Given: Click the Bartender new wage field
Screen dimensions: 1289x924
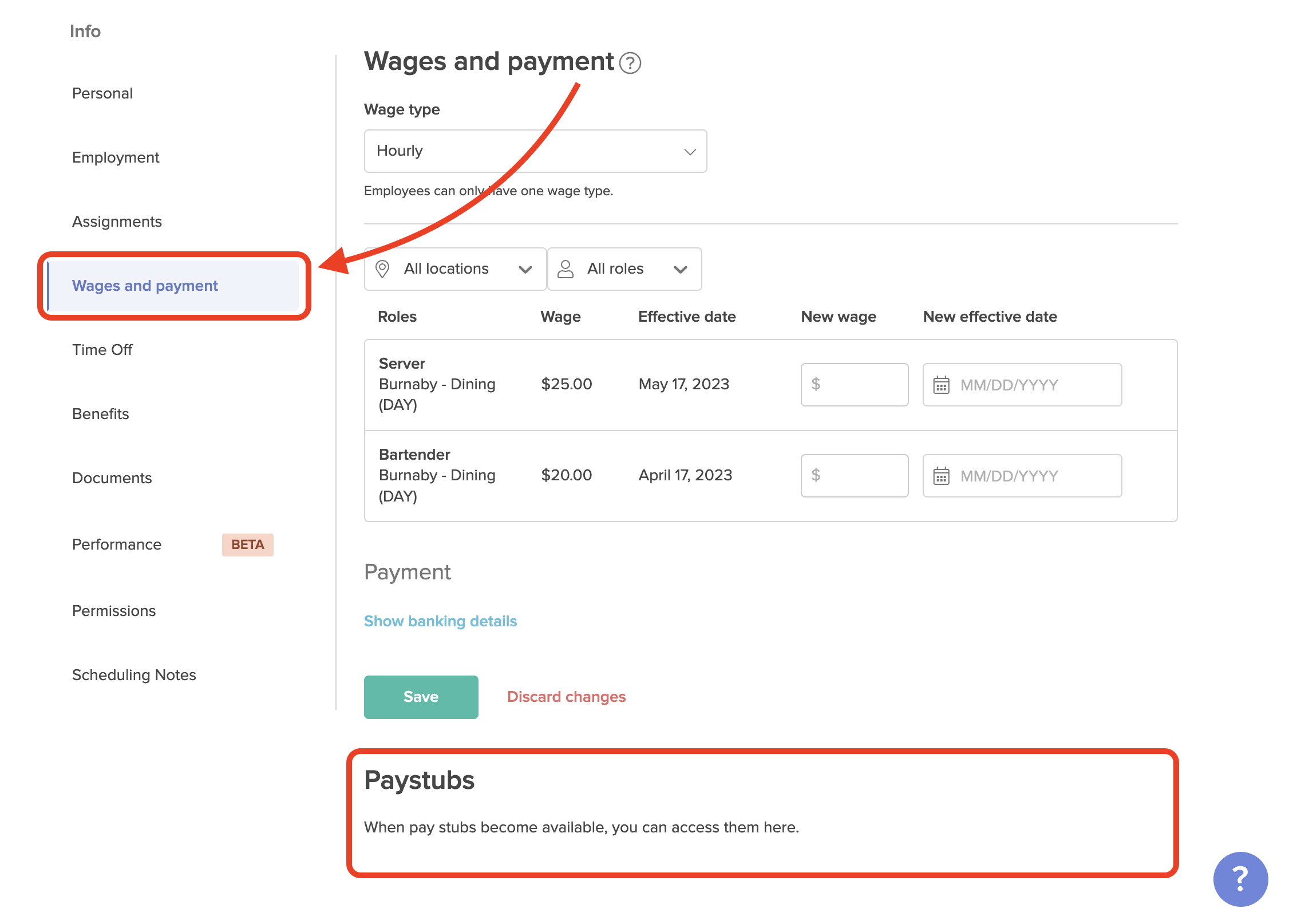Looking at the screenshot, I should (855, 476).
